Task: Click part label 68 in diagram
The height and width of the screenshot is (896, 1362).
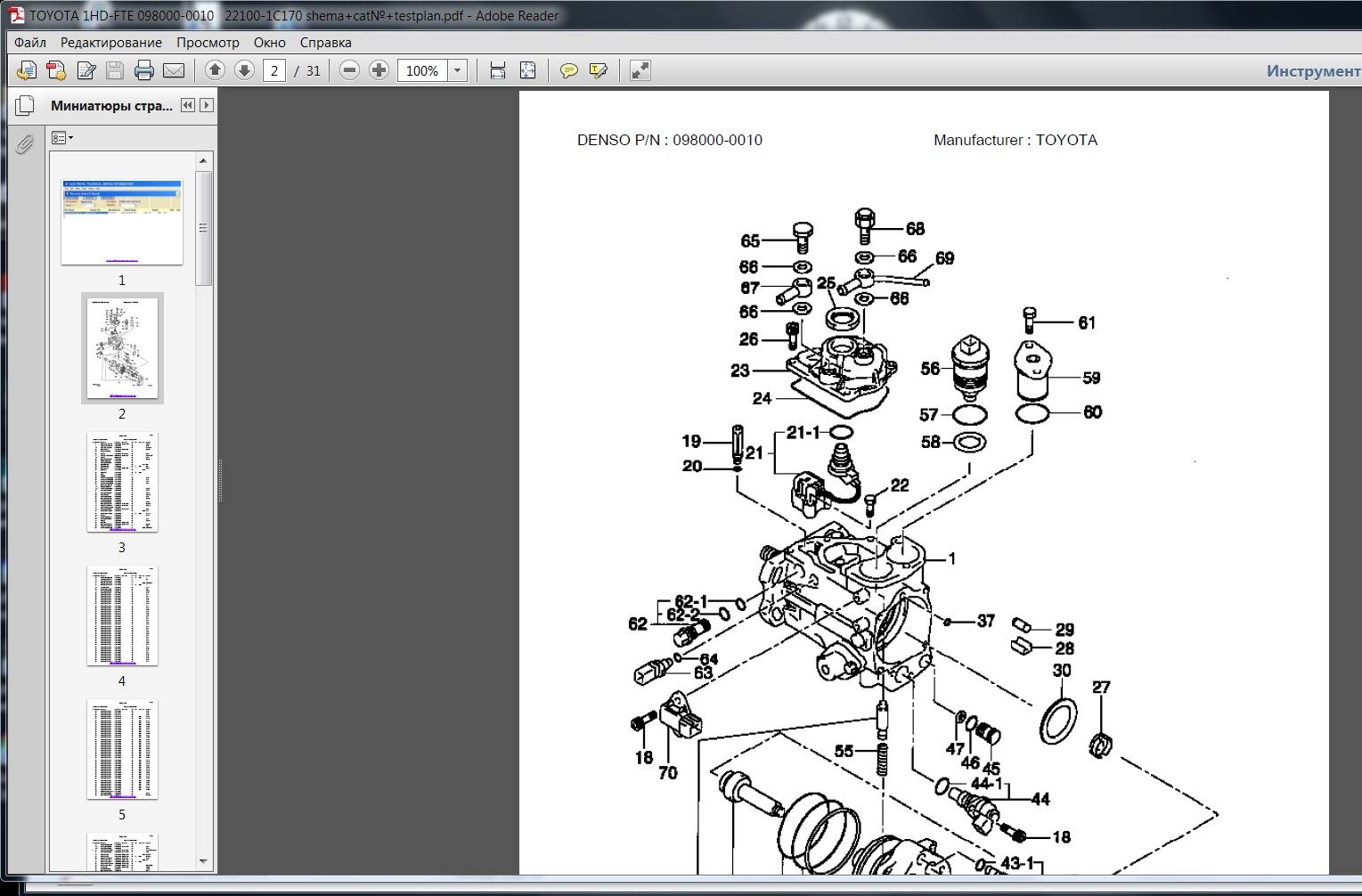Action: pos(915,229)
